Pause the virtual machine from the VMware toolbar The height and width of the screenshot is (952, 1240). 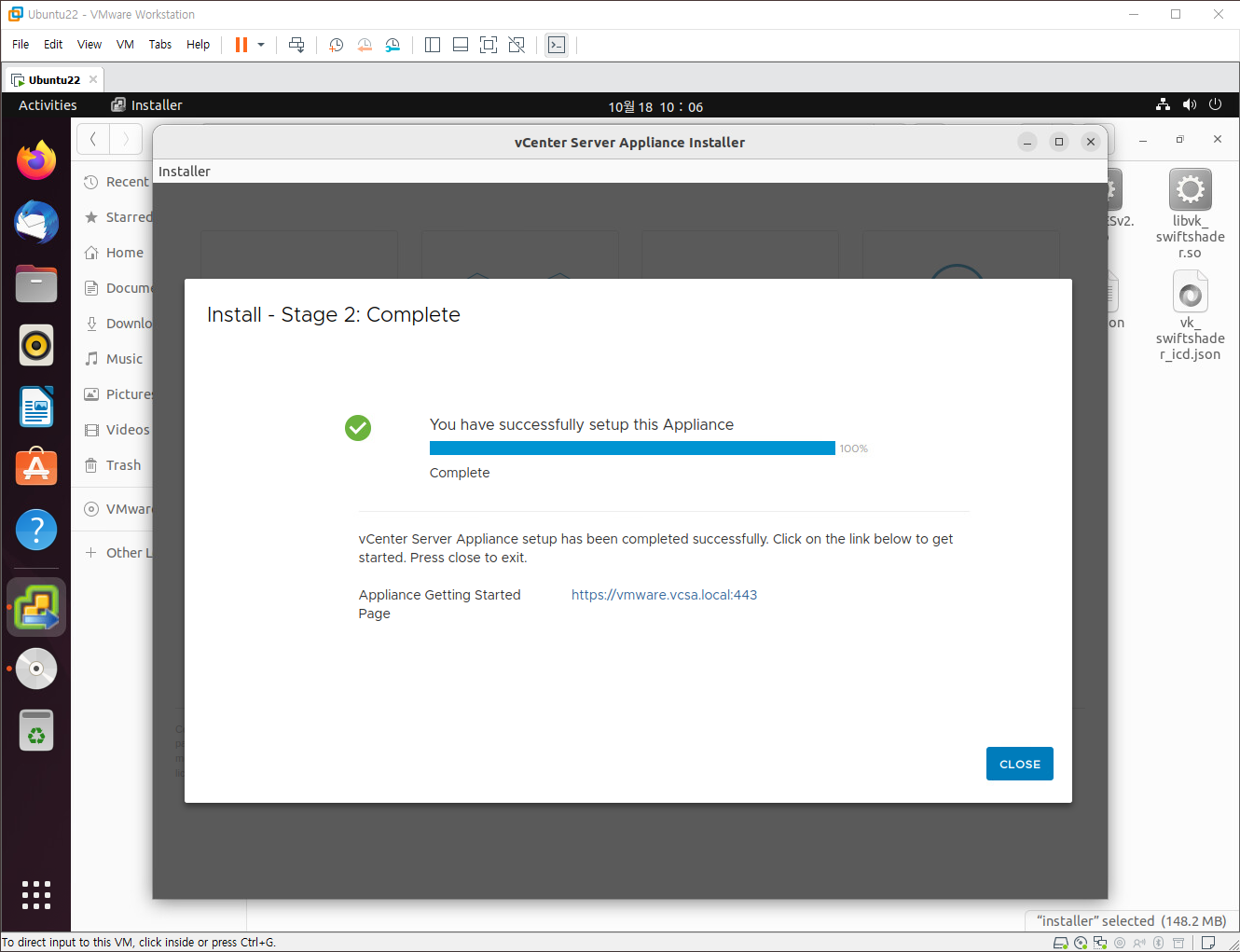(x=241, y=45)
